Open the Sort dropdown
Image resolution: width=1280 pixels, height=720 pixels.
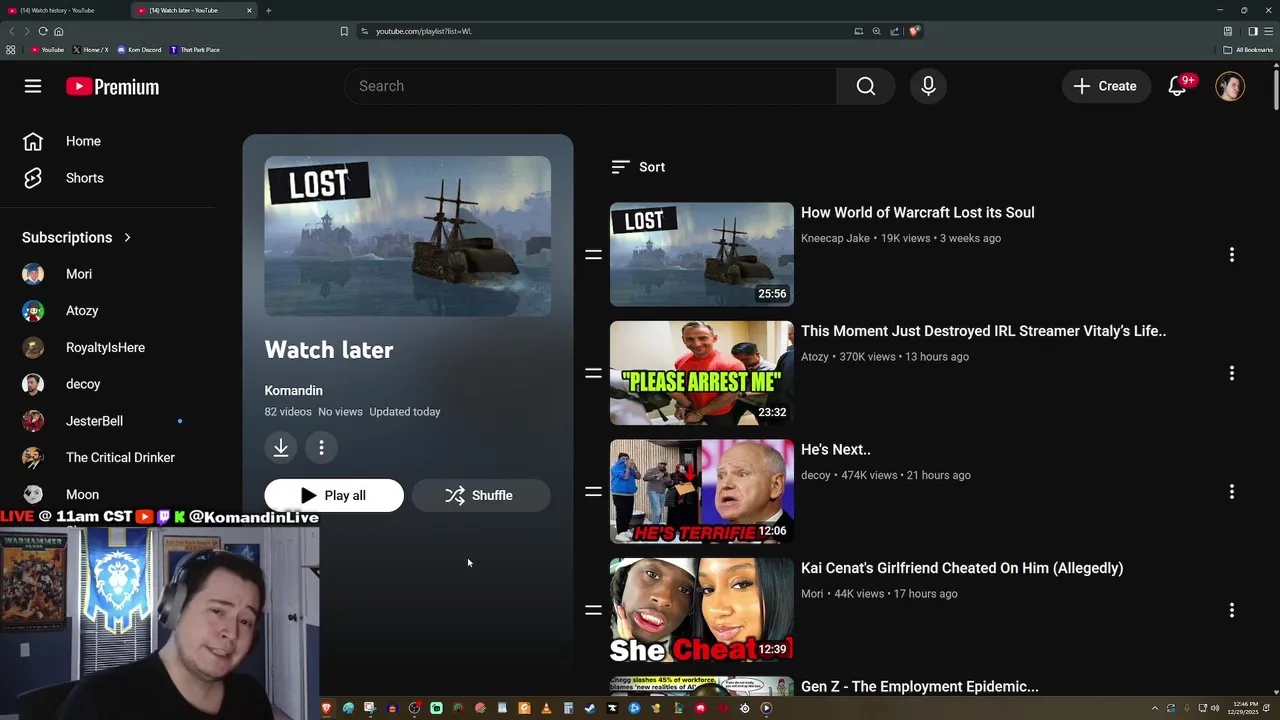coord(638,167)
